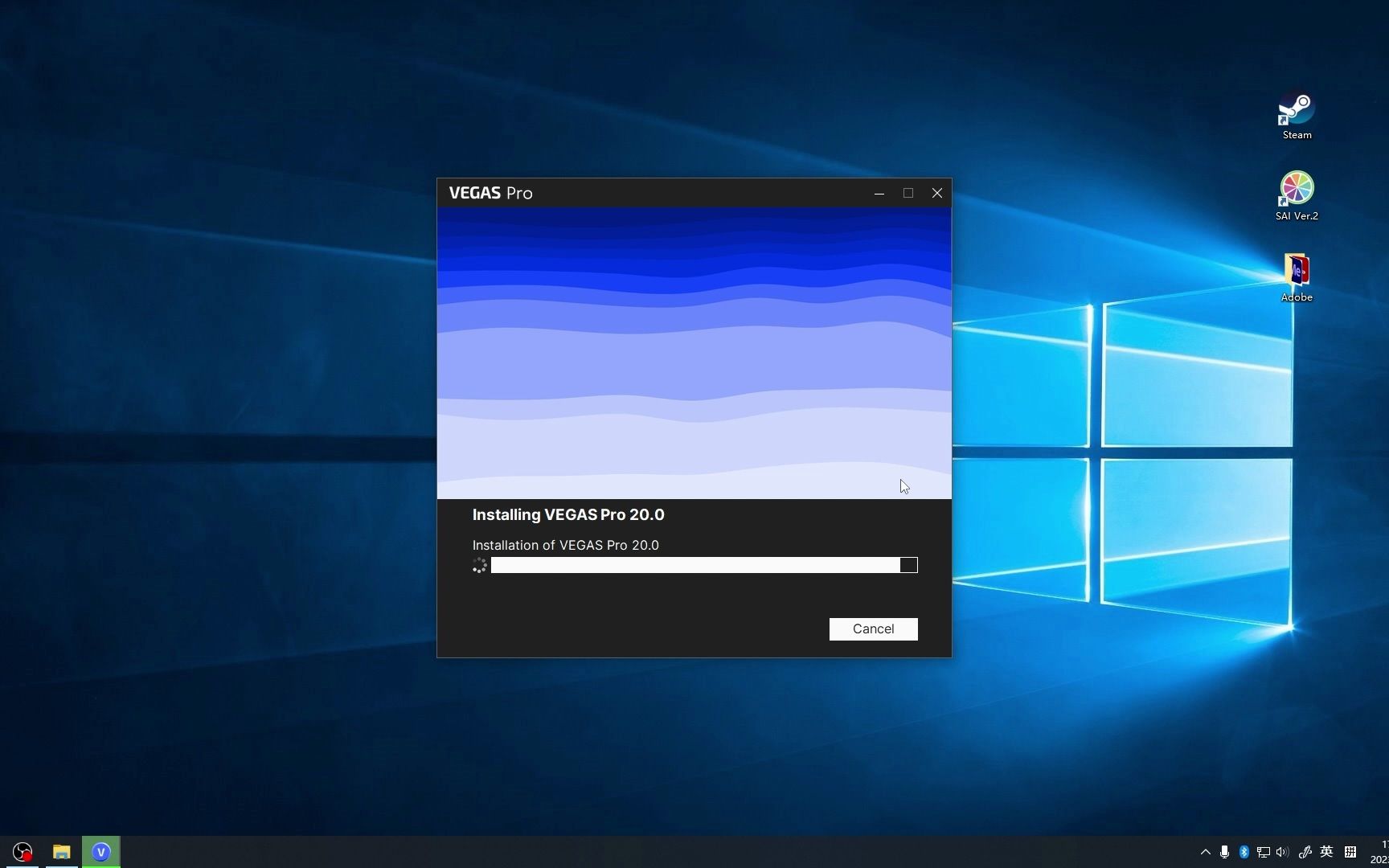The height and width of the screenshot is (868, 1389).
Task: Click the Pinyin IME mode icon
Action: click(1350, 852)
